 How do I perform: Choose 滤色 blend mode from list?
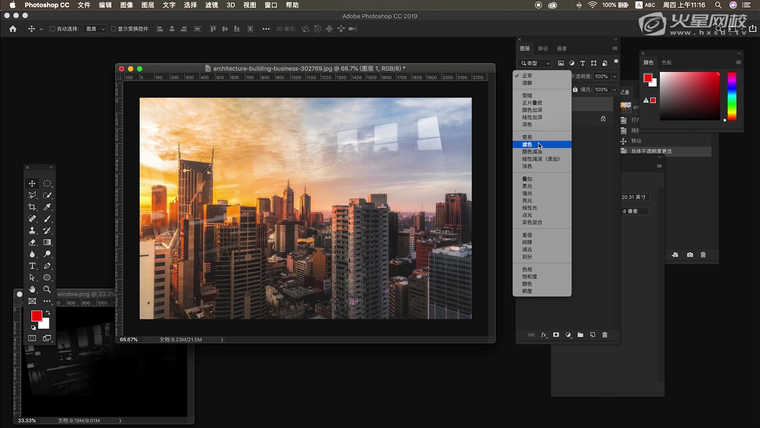527,145
